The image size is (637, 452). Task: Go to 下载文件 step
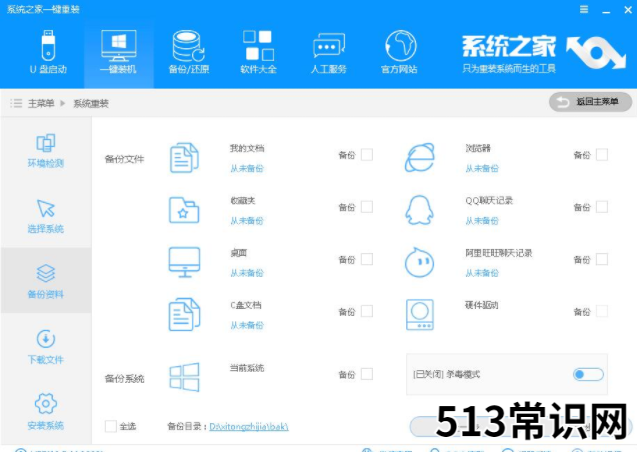(46, 347)
